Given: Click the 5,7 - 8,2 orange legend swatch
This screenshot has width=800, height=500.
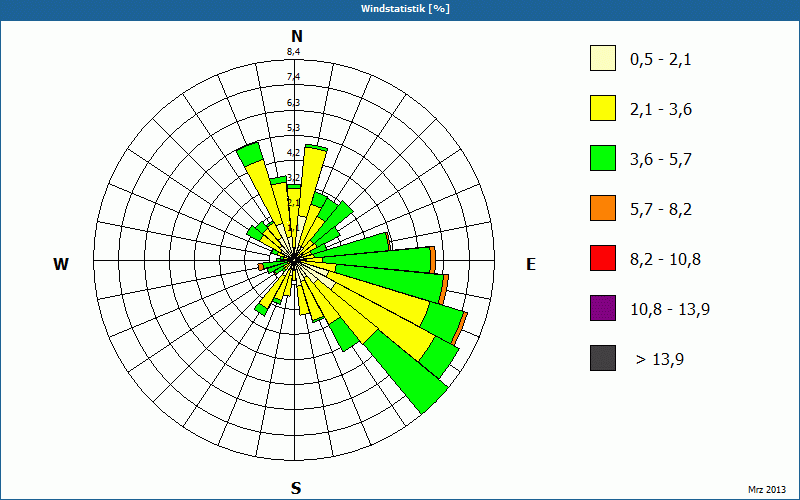Looking at the screenshot, I should coord(603,208).
